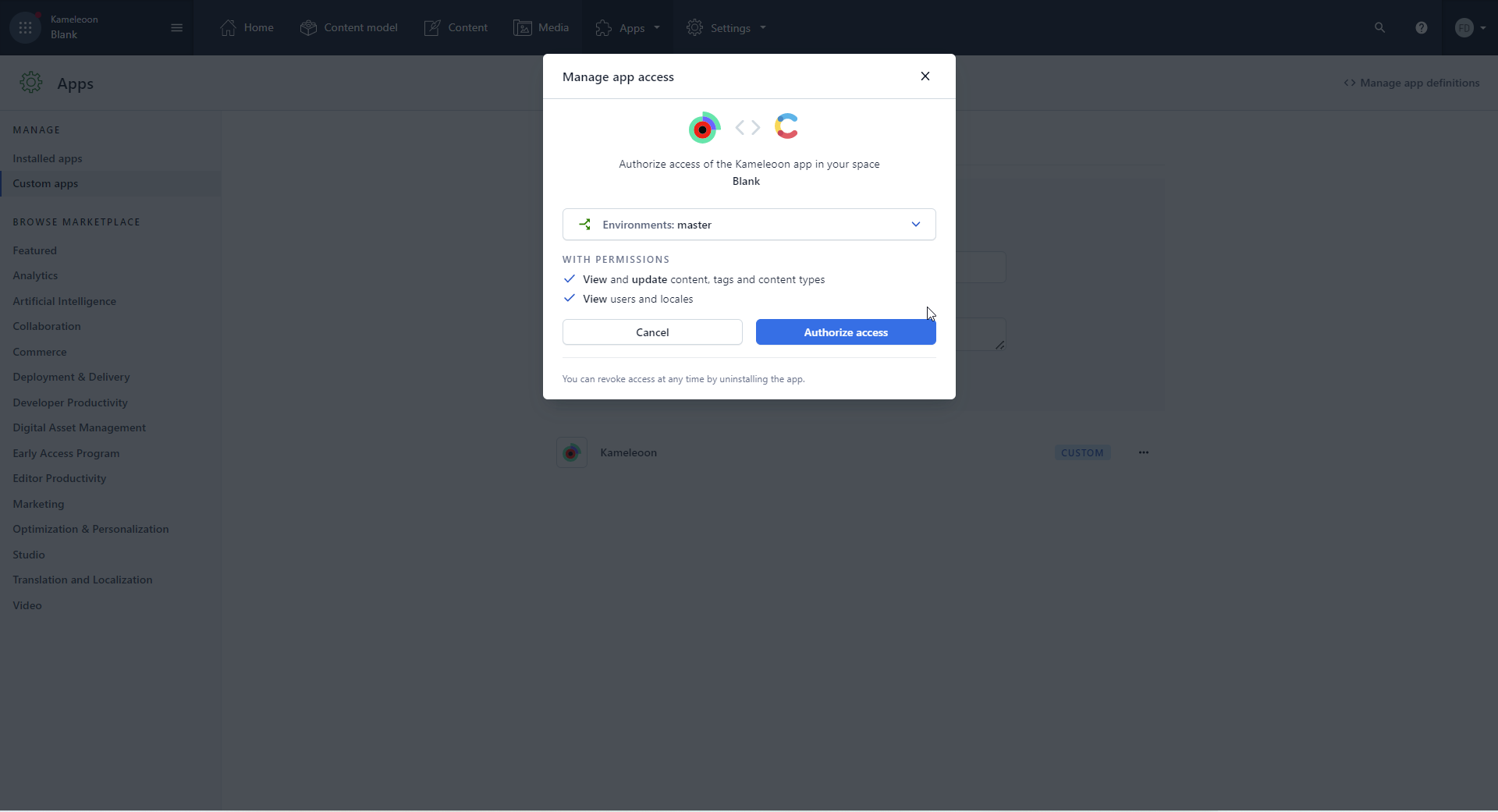The image size is (1498, 812).
Task: Open the Home tab
Action: [247, 27]
